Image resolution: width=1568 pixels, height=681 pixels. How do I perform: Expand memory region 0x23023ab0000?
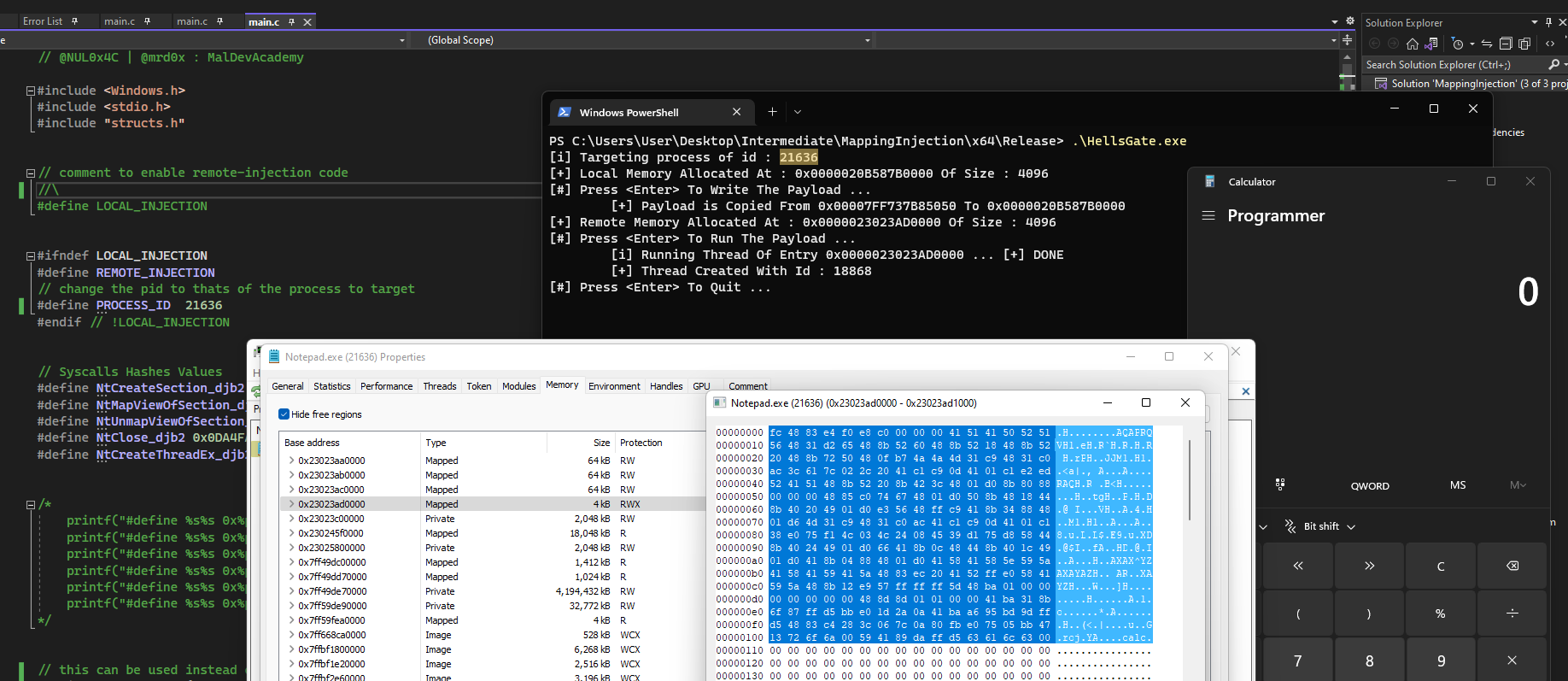291,475
